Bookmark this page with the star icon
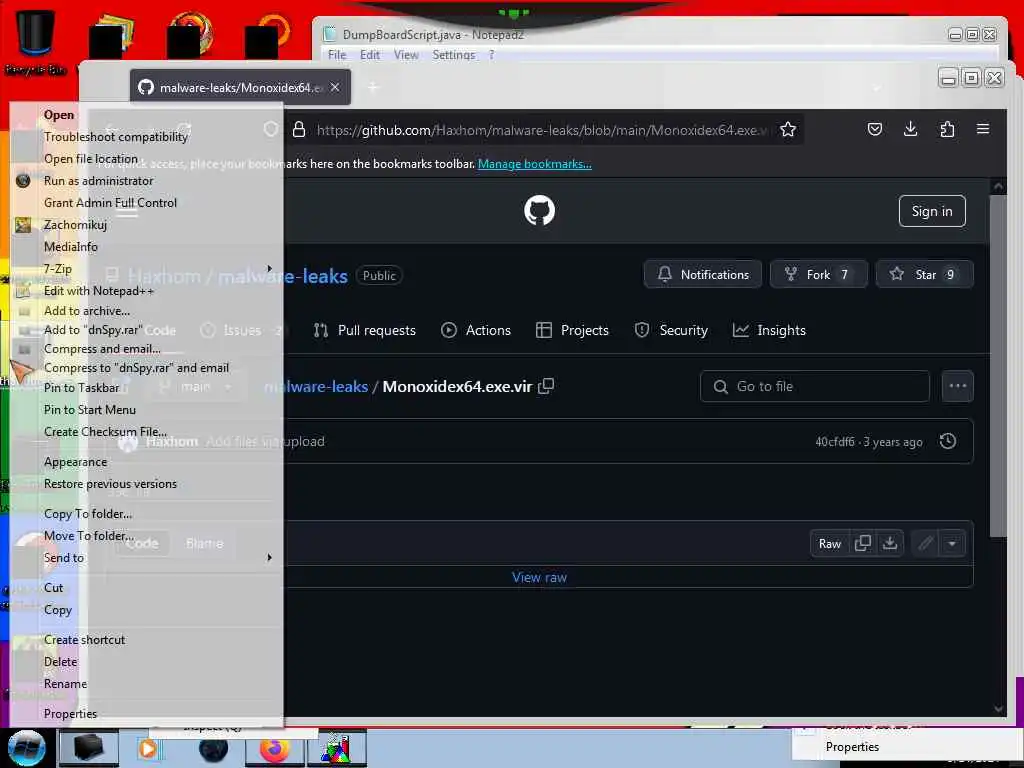The image size is (1024, 768). tap(788, 129)
